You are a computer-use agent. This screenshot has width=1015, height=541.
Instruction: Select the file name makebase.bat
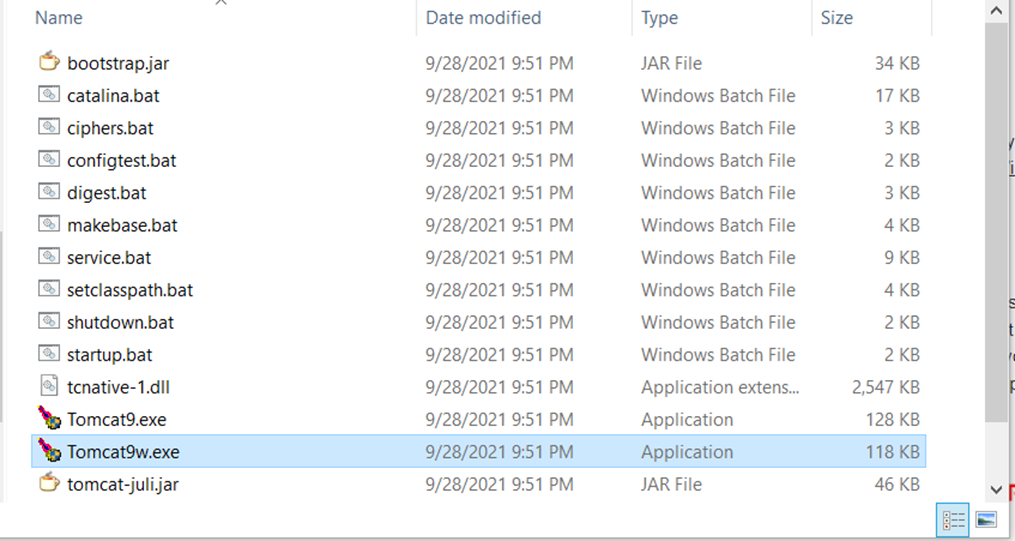pyautogui.click(x=122, y=225)
